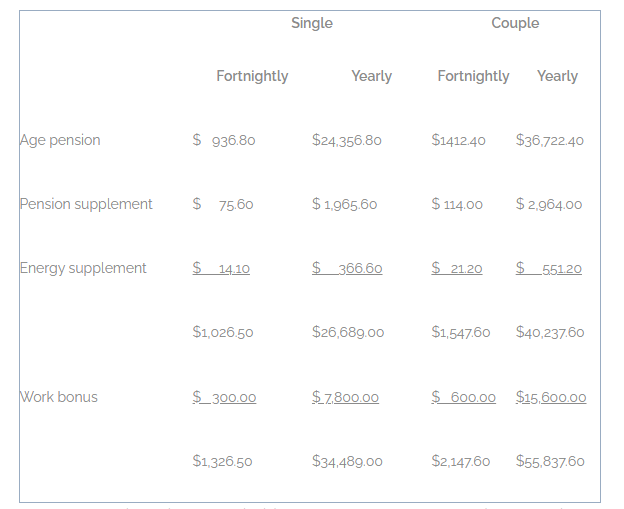The width and height of the screenshot is (624, 509).
Task: Click the Energy supplement row label
Action: coord(83,268)
